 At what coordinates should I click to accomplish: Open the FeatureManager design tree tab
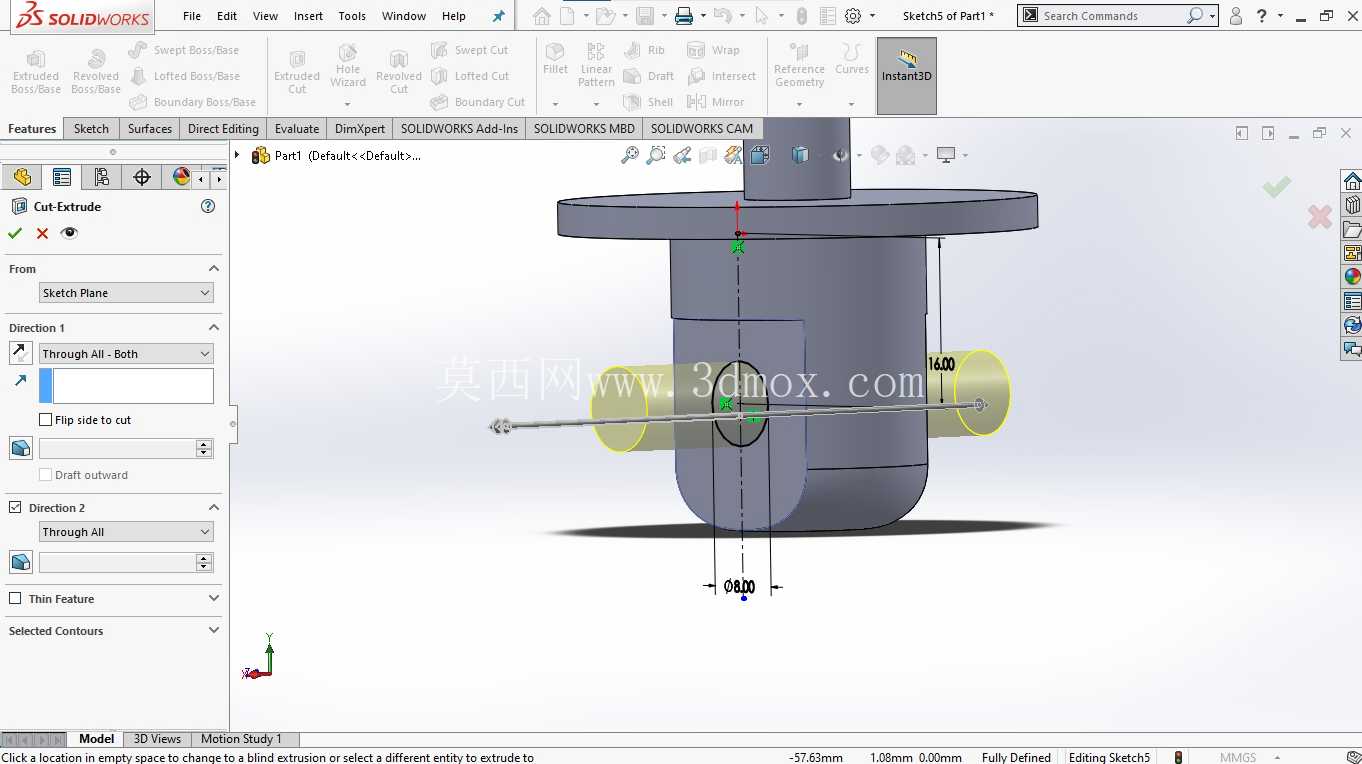coord(22,177)
